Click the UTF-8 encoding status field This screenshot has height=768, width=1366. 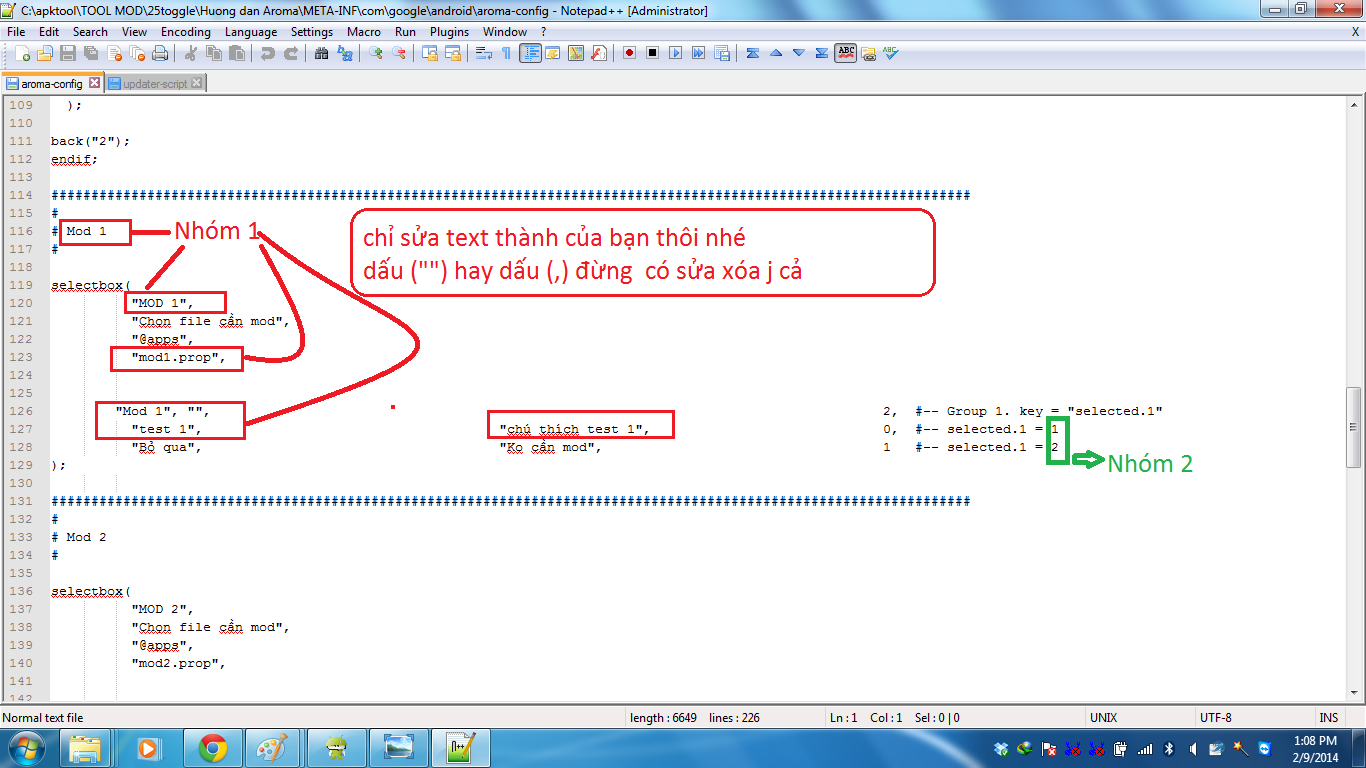[x=1254, y=717]
